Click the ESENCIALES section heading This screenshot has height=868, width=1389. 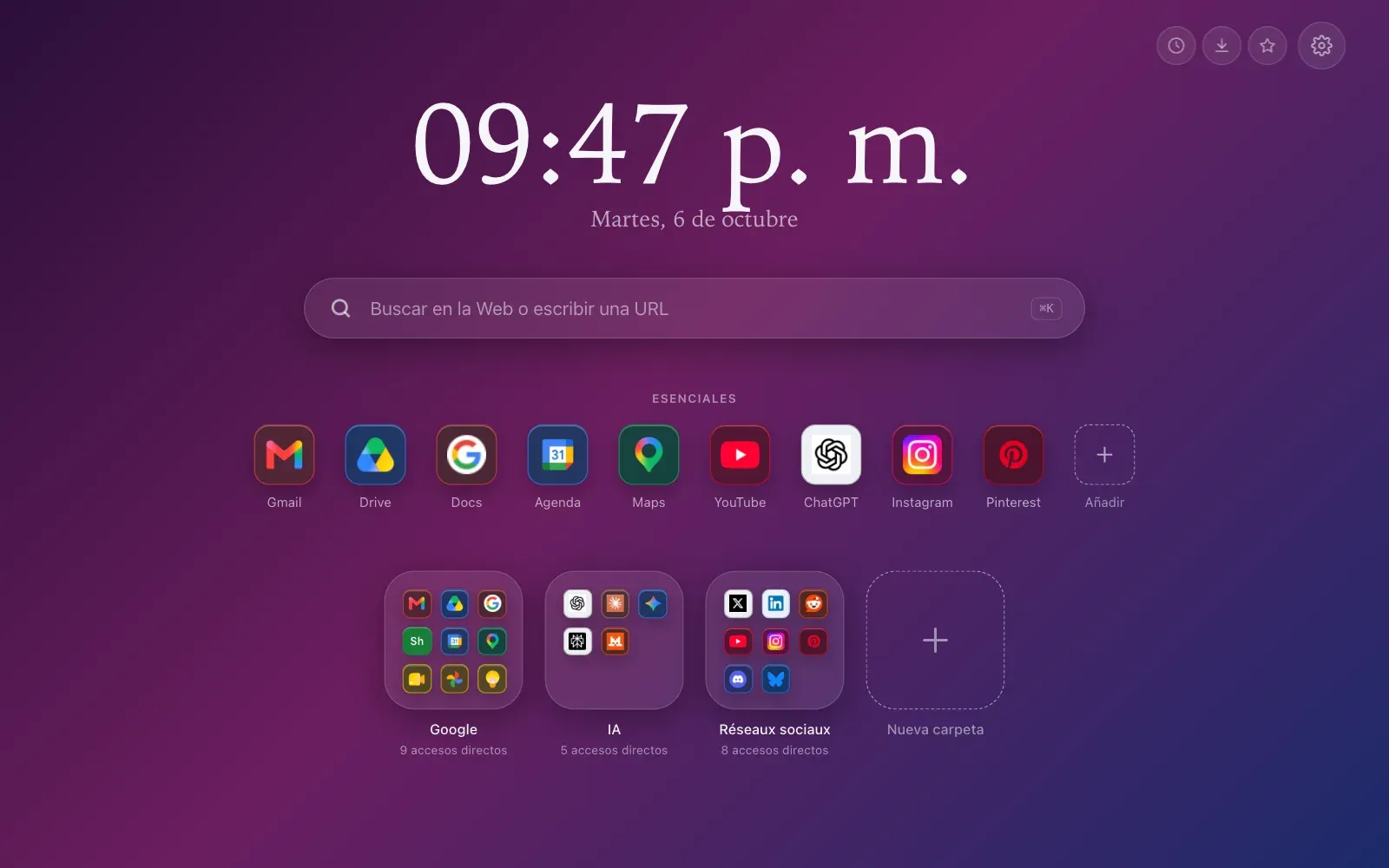pyautogui.click(x=694, y=398)
